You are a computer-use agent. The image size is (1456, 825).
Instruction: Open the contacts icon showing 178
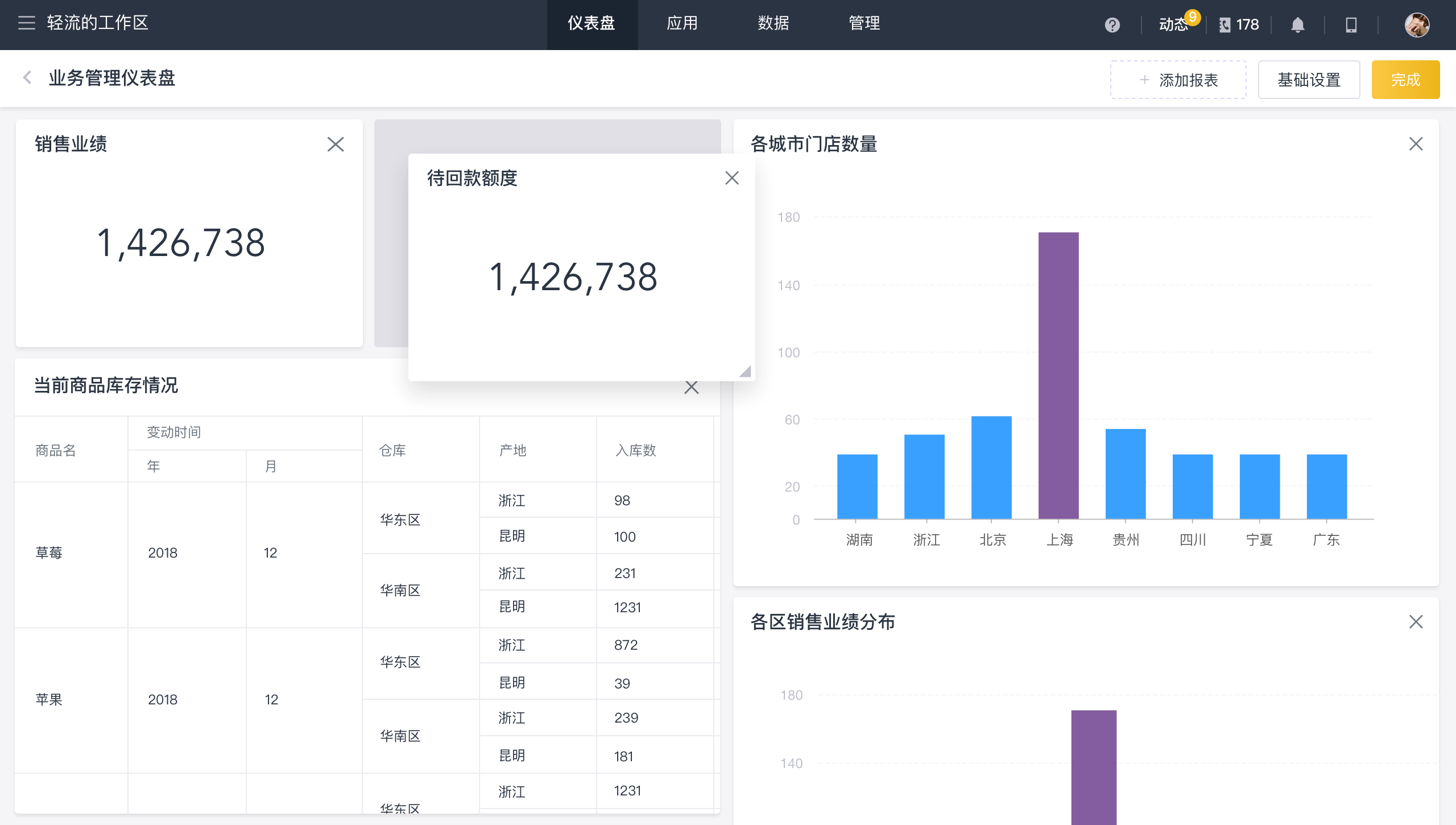[x=1239, y=24]
